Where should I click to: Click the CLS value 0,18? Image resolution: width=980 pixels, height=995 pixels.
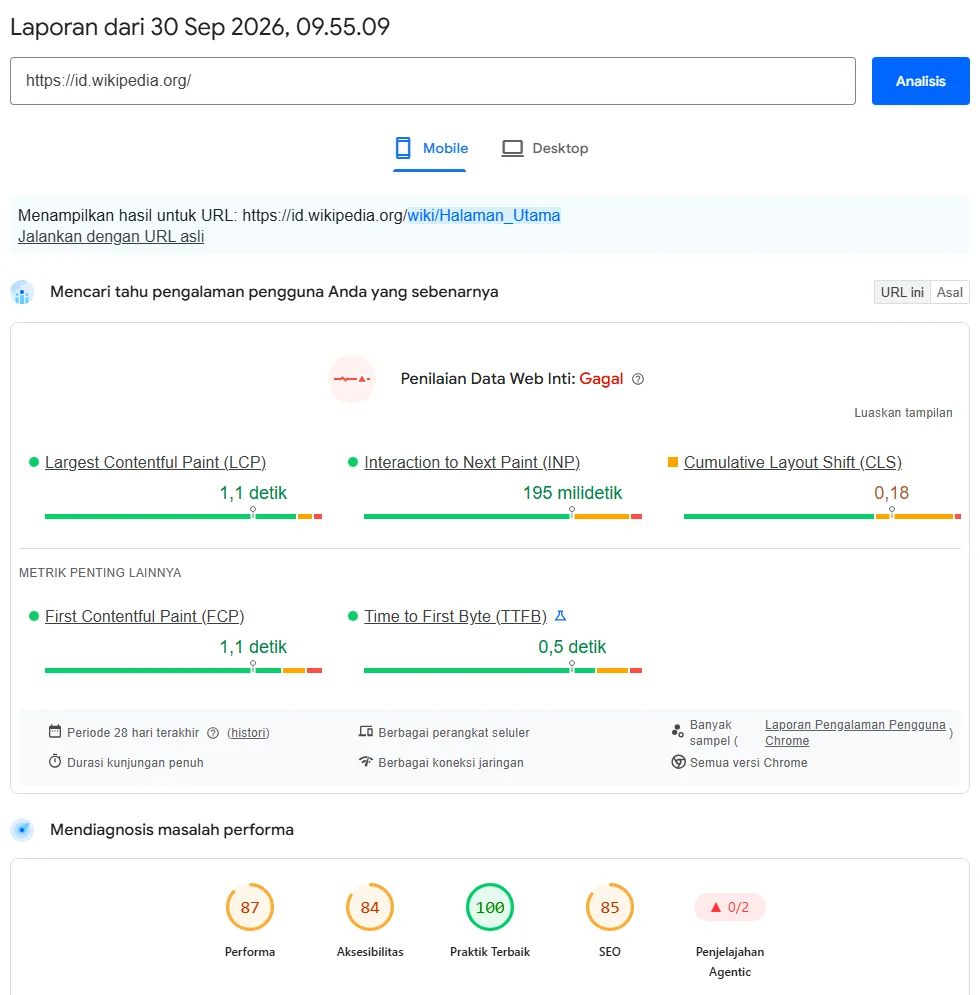click(892, 493)
